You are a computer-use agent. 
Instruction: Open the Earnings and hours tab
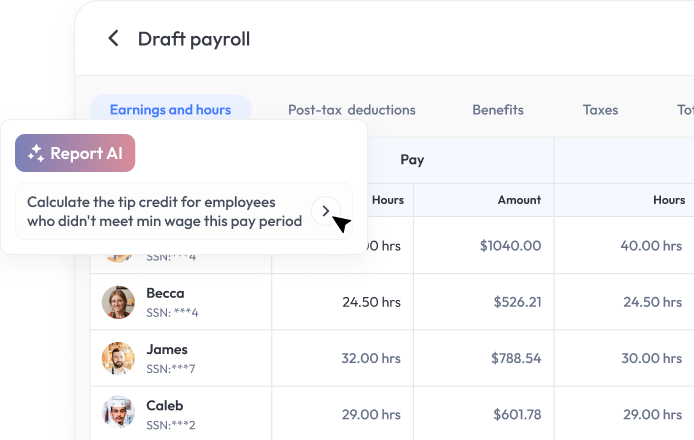coord(170,110)
